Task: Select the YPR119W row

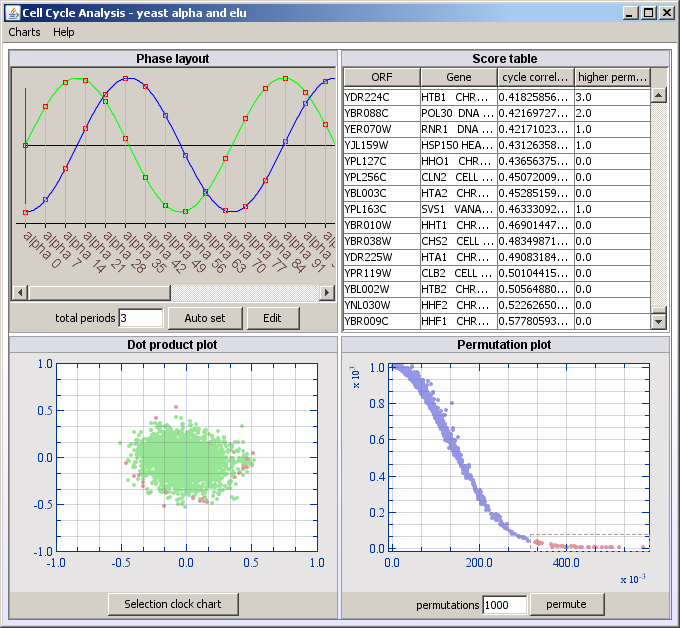Action: [x=497, y=274]
